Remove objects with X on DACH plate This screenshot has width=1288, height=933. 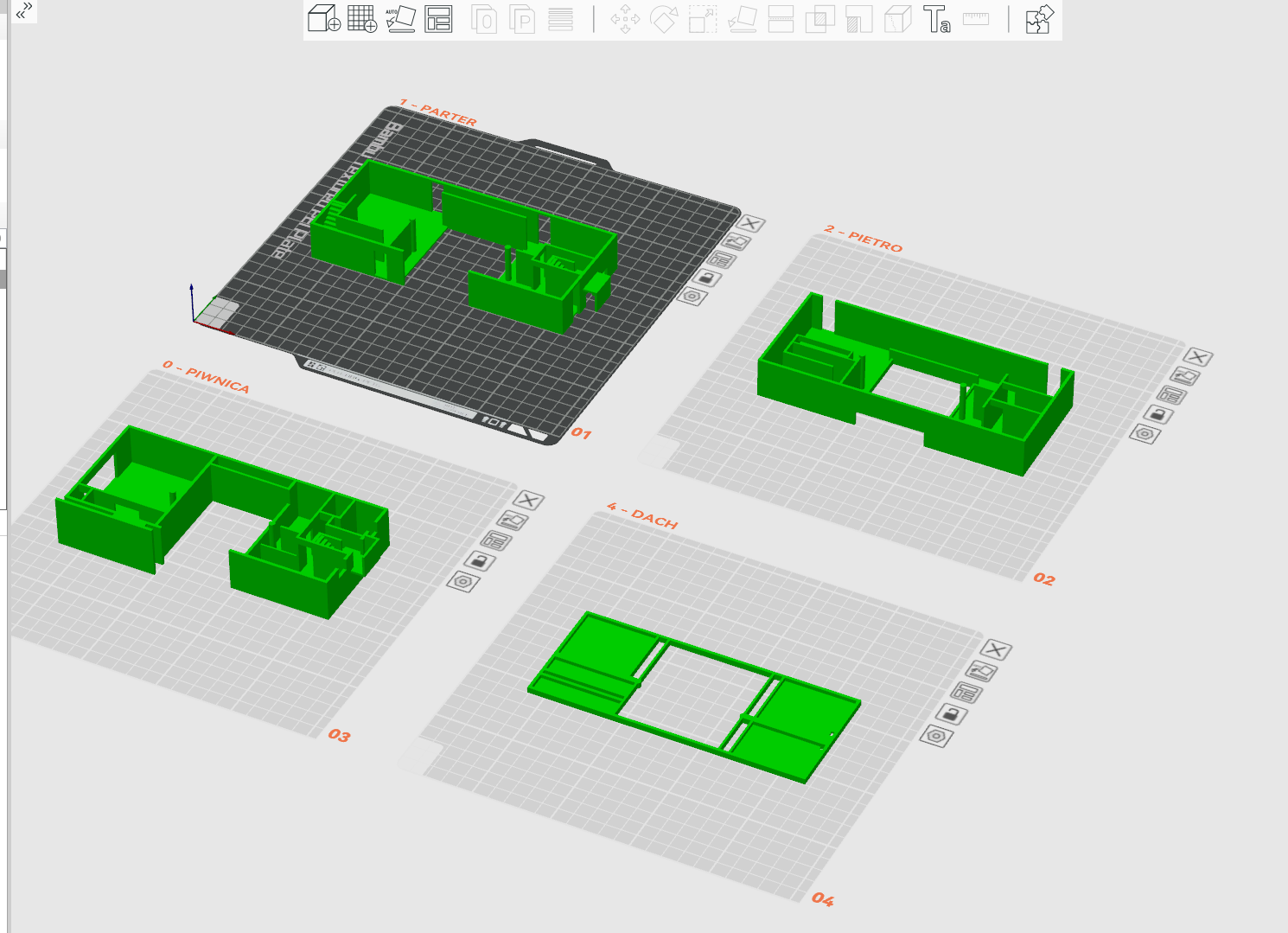[x=996, y=649]
